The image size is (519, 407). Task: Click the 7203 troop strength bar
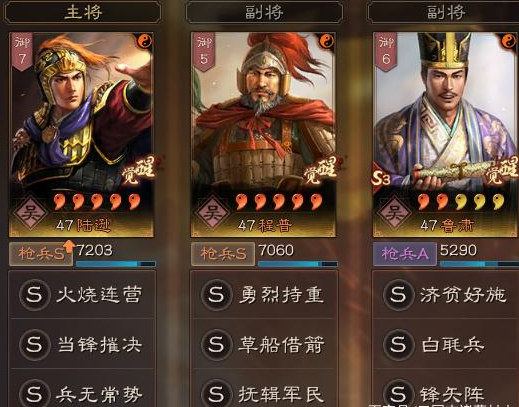116,264
